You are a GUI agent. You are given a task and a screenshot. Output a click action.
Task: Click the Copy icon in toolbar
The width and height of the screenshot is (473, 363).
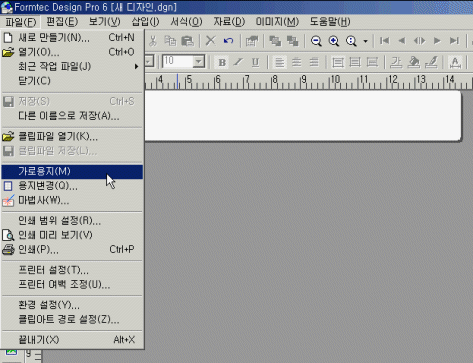[x=170, y=41]
